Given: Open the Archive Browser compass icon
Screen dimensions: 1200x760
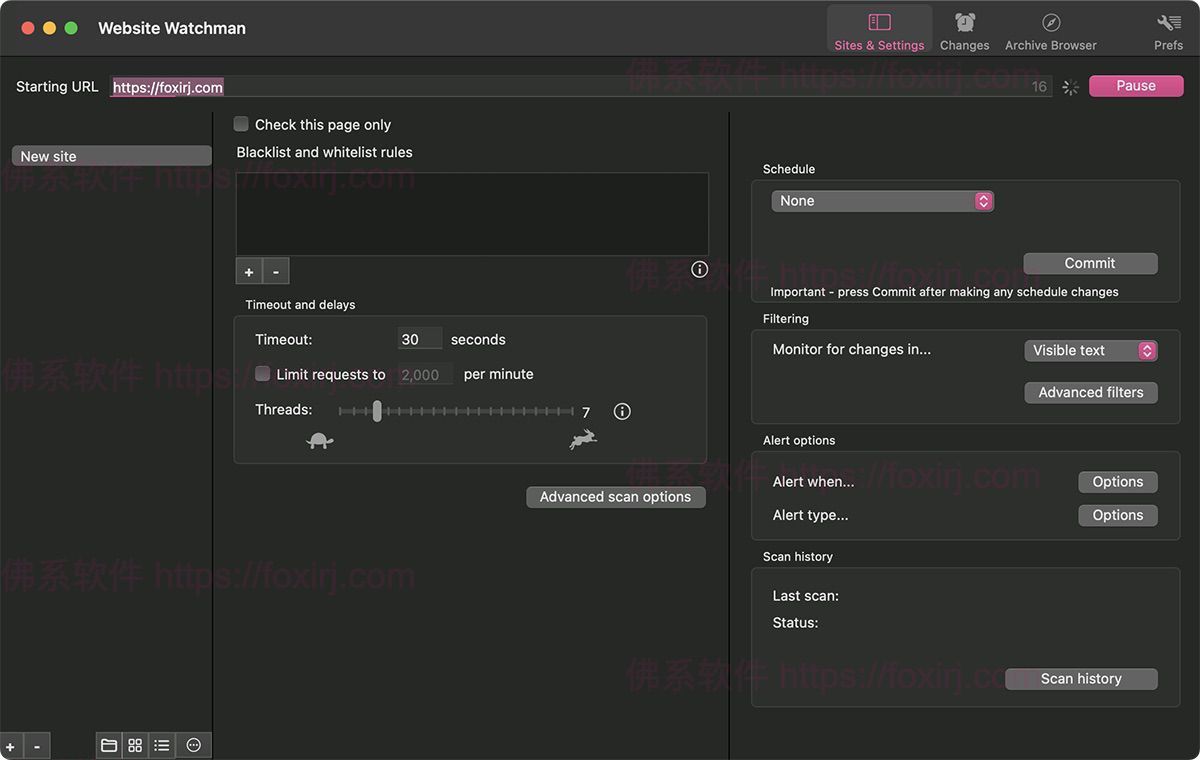Looking at the screenshot, I should pos(1050,20).
